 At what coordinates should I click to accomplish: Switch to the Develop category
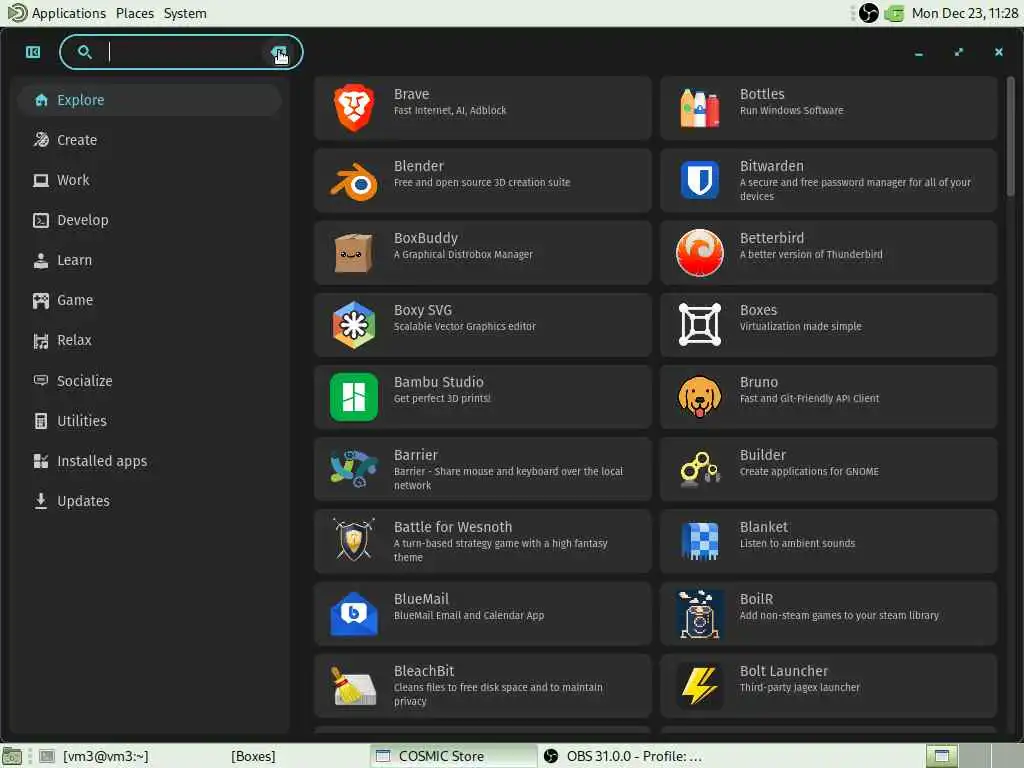click(x=150, y=220)
